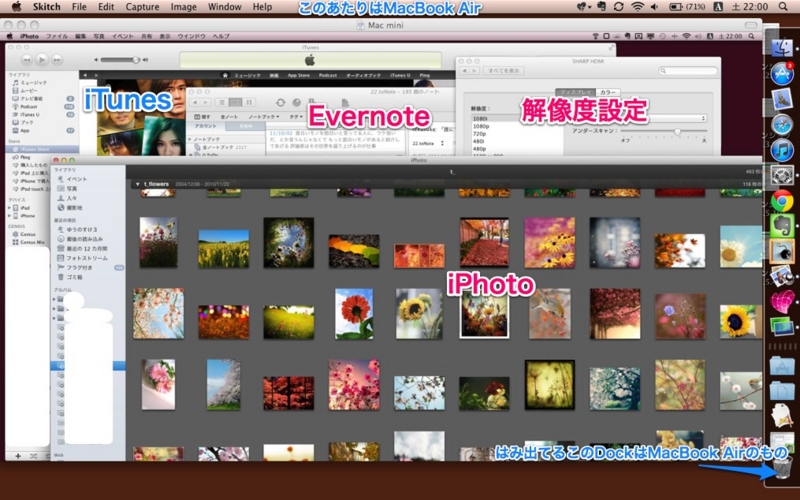The height and width of the screenshot is (500, 800).
Task: Open Finder from the MacBook Air Dock
Action: (x=782, y=47)
